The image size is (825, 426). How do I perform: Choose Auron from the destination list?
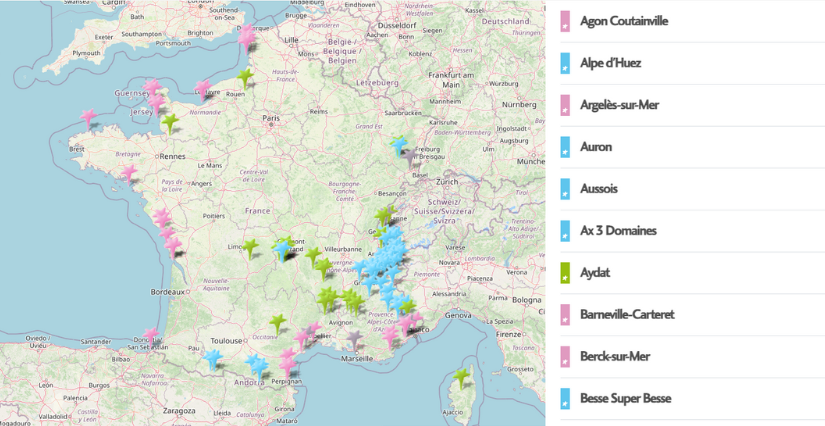click(596, 147)
